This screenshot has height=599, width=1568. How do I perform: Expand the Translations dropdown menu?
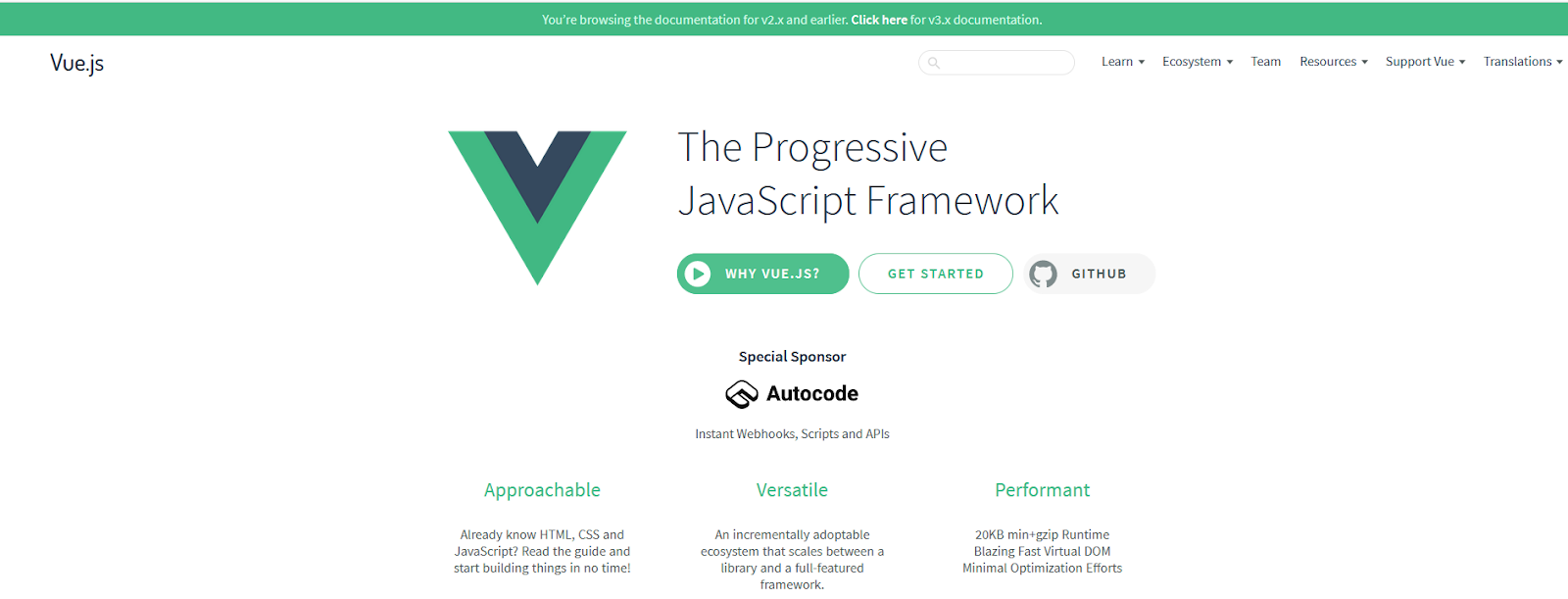tap(1523, 62)
